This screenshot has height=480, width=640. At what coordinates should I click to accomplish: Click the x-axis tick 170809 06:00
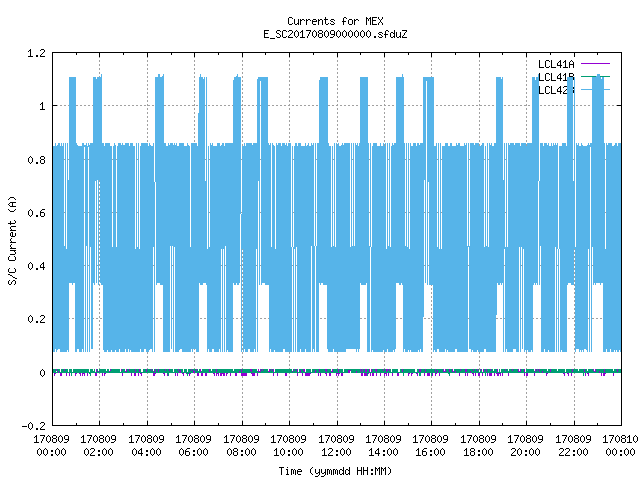click(x=193, y=446)
